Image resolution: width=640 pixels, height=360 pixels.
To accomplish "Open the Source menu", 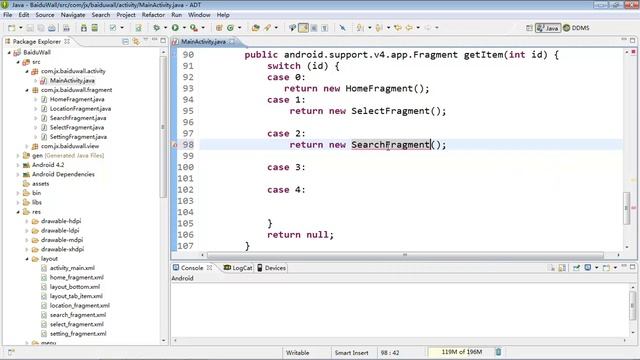I will pos(45,15).
